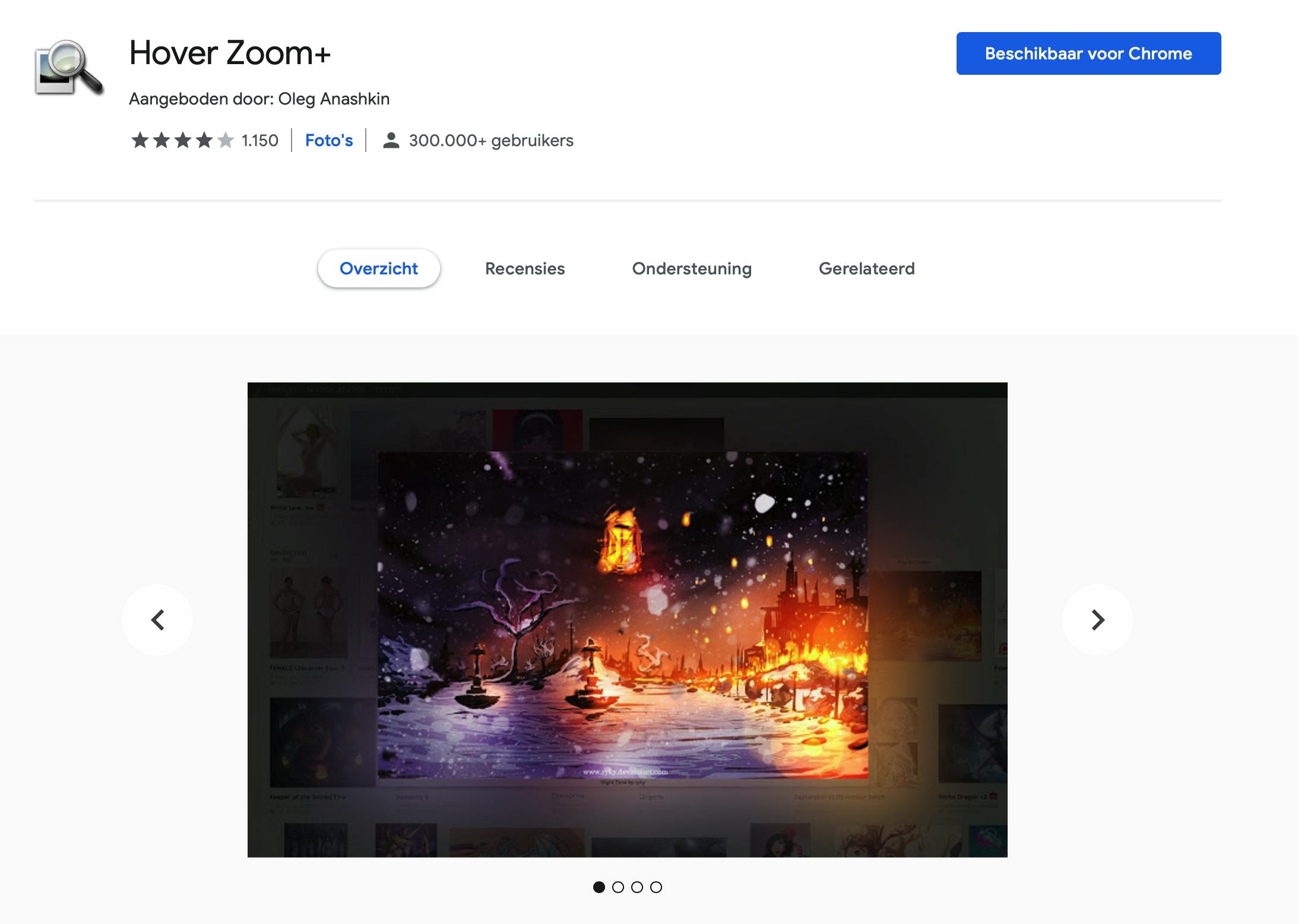
Task: Click the next slide right arrow
Action: (x=1097, y=620)
